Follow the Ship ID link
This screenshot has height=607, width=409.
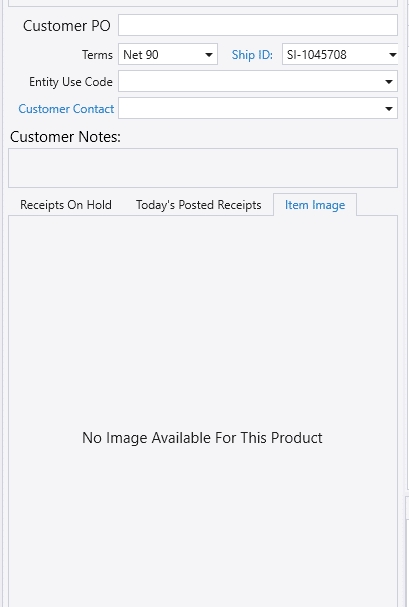point(252,55)
